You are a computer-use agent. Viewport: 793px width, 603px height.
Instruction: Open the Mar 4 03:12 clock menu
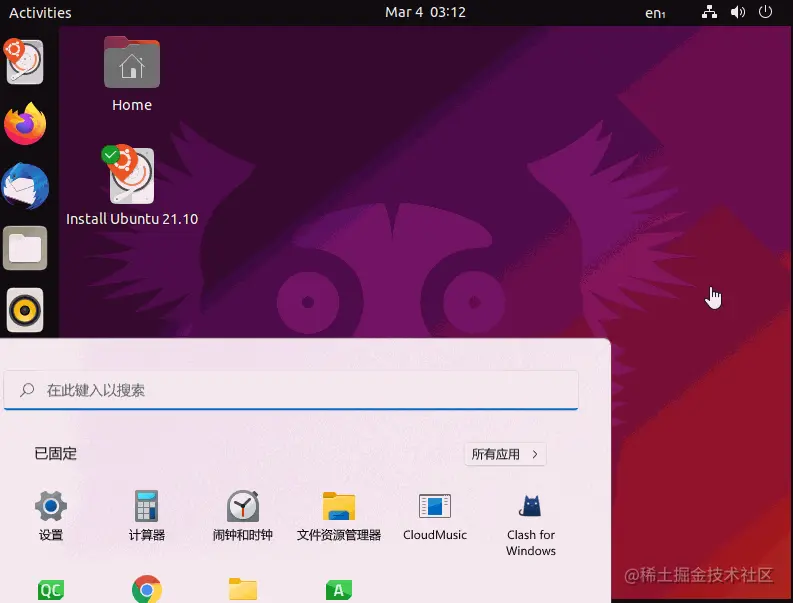(425, 12)
